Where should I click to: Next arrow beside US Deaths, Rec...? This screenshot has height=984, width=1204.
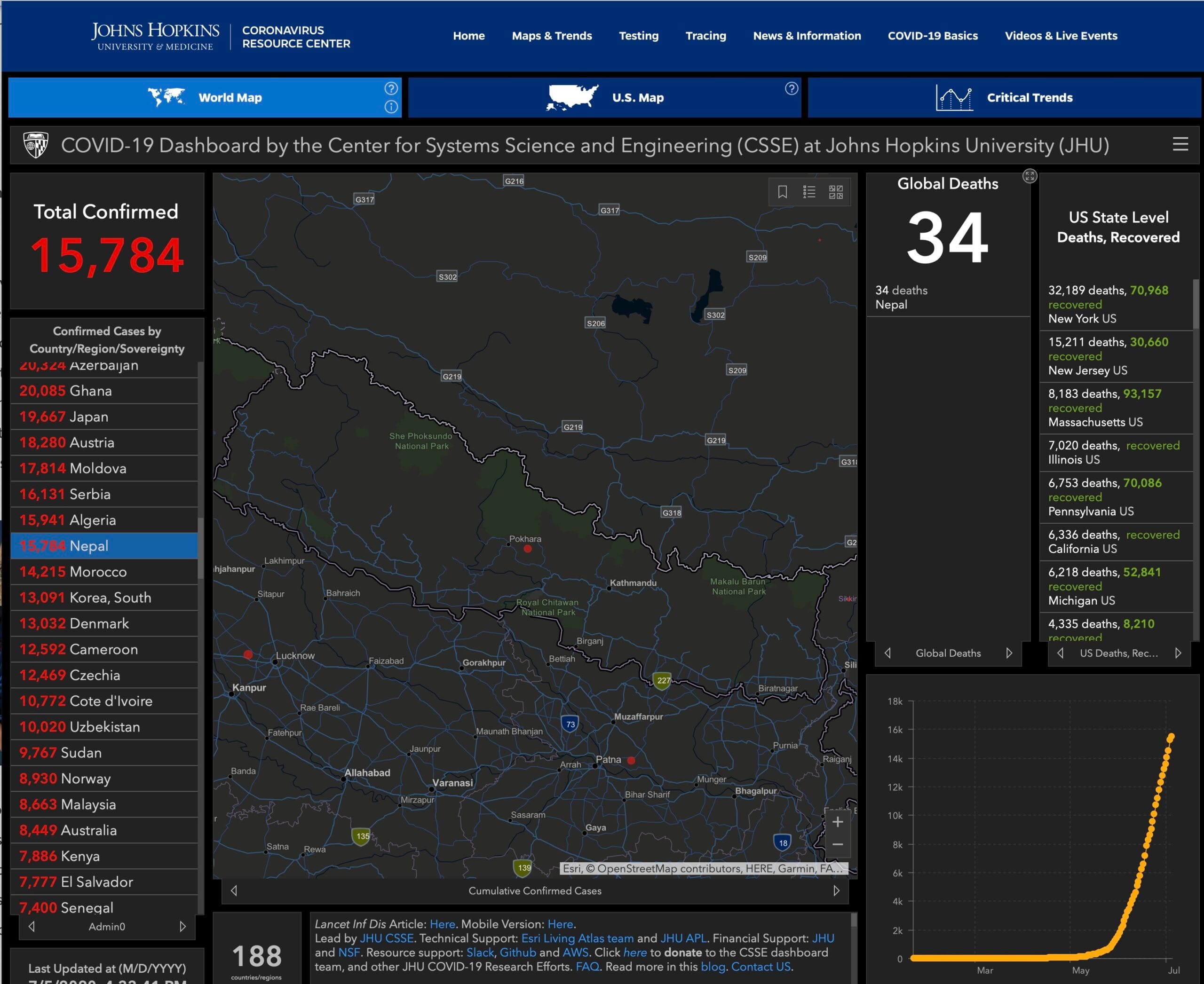(1178, 653)
